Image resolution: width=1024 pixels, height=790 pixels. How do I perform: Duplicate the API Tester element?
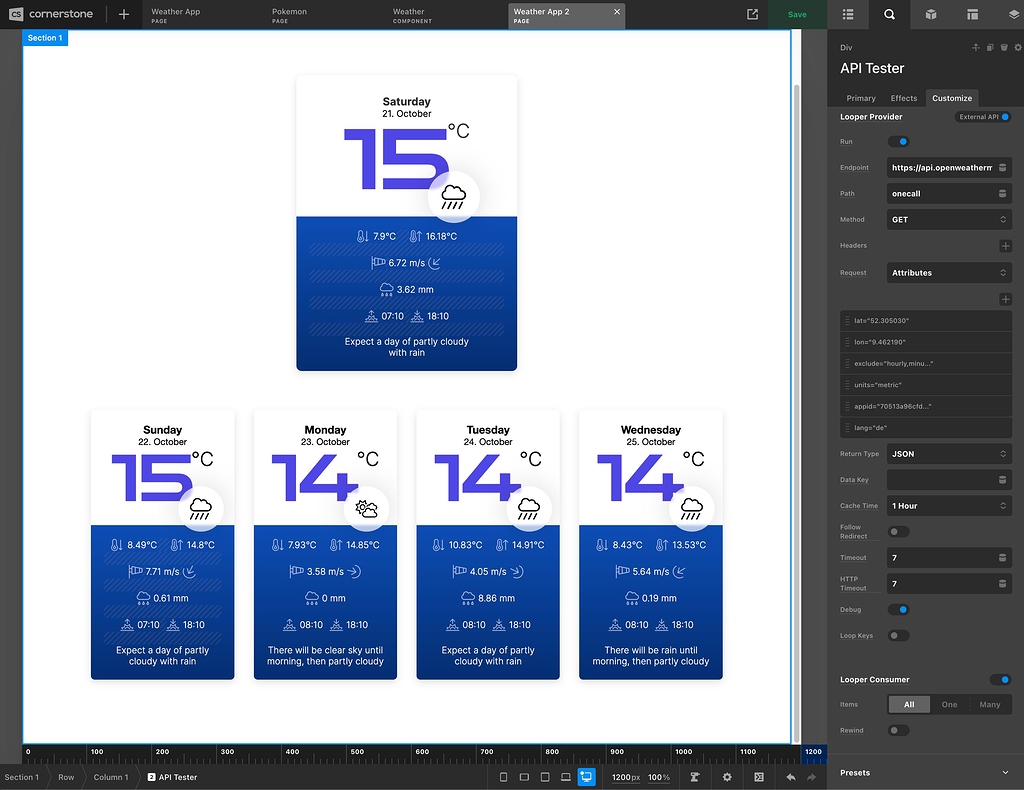[989, 47]
